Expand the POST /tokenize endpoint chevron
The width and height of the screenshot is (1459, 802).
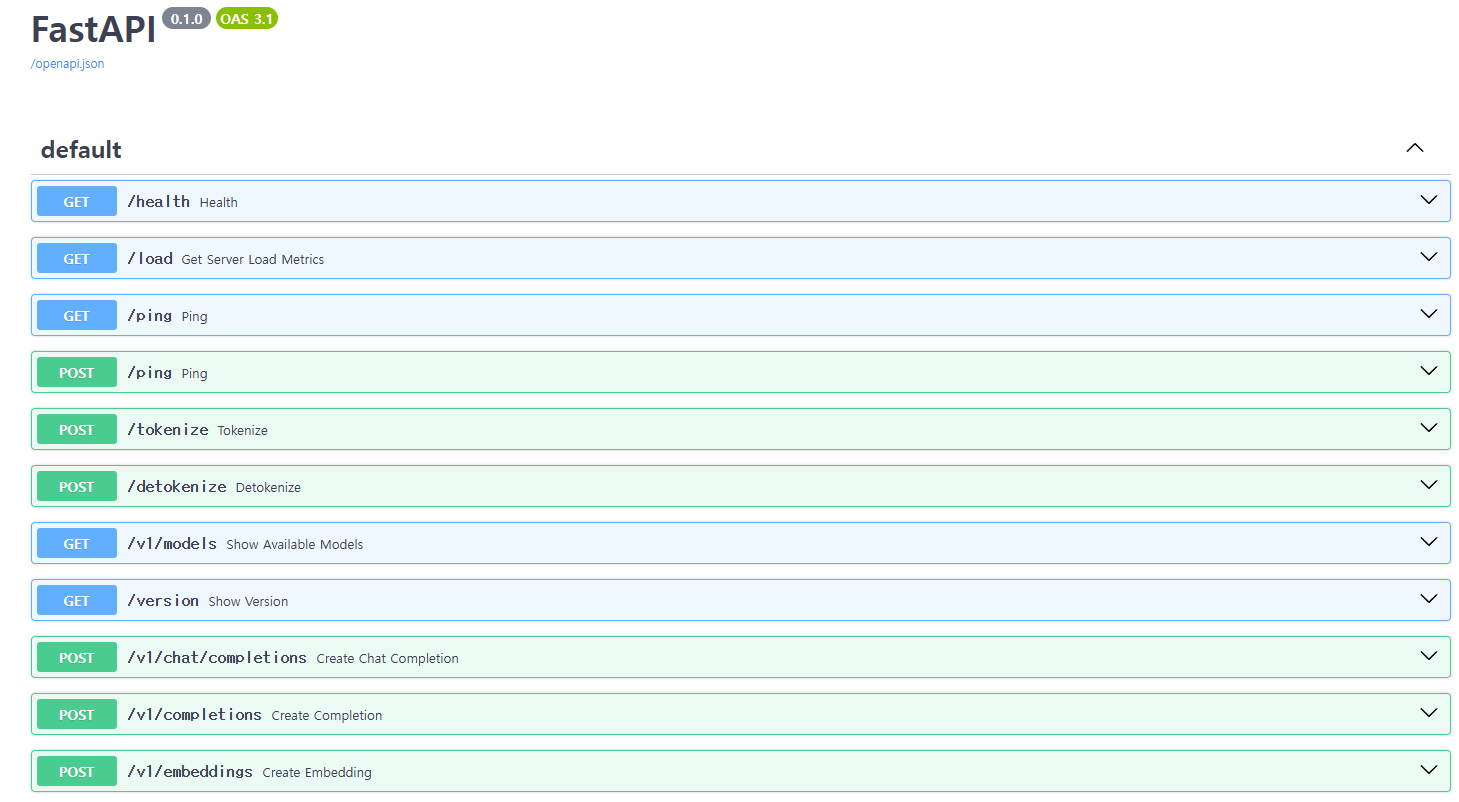1429,428
